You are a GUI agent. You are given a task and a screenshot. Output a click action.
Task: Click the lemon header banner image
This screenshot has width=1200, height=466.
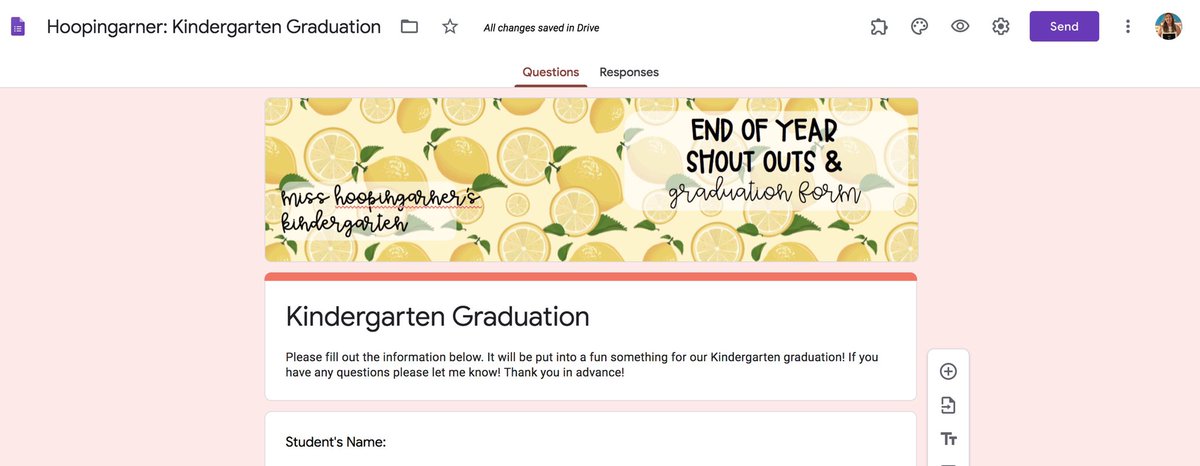click(x=591, y=180)
